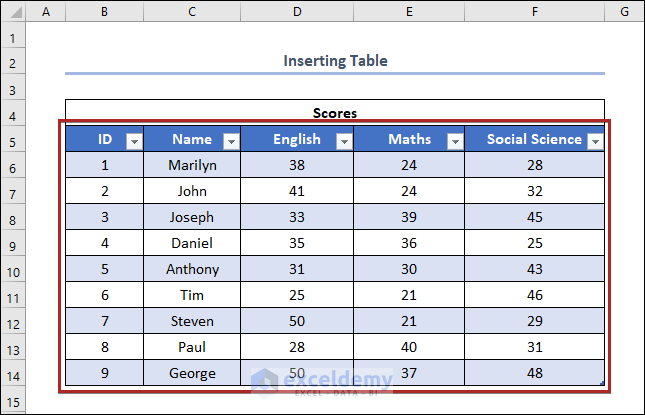
Task: Open the Social Science filter dropdown
Action: (x=595, y=141)
